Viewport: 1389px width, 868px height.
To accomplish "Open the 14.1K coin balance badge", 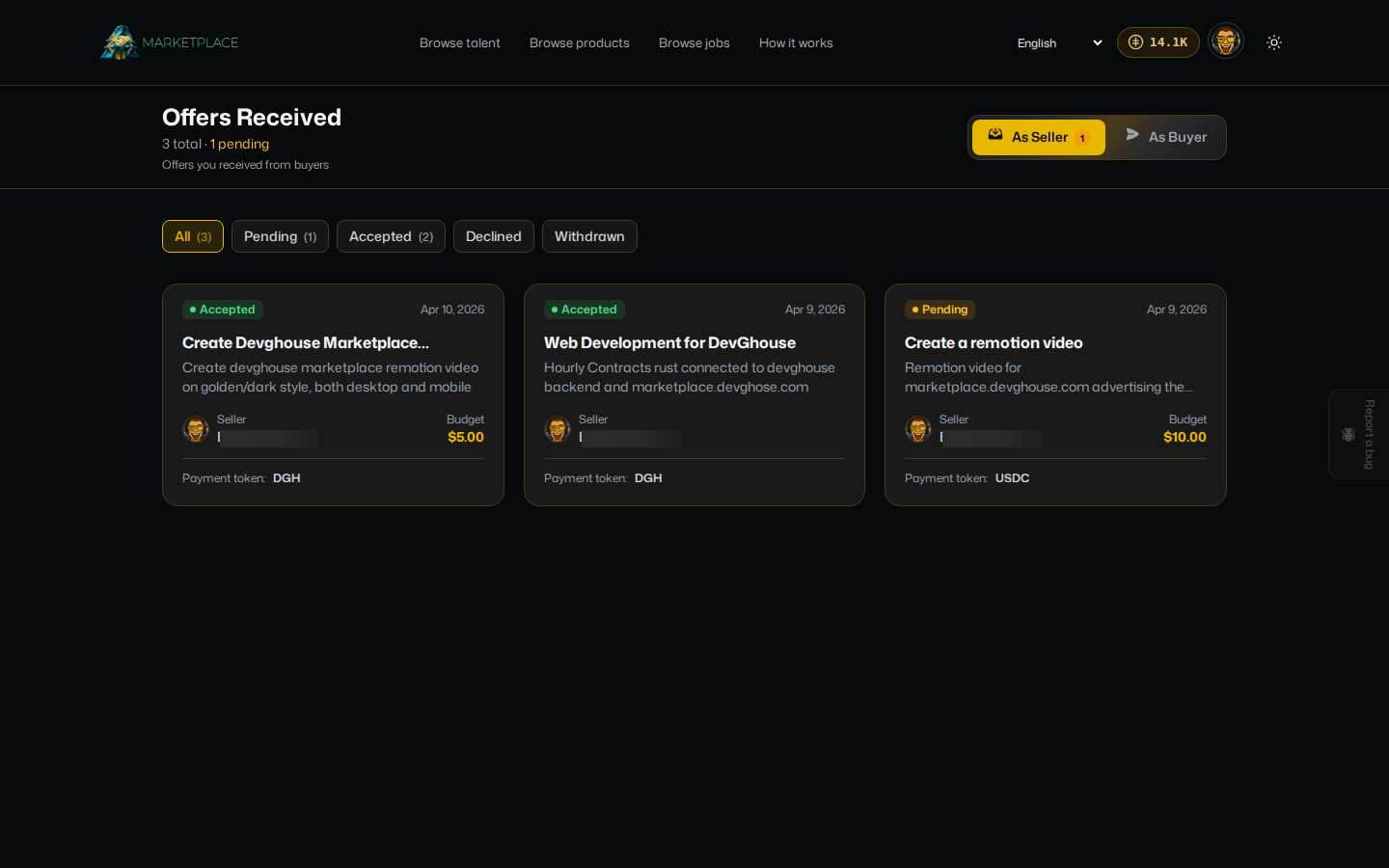I will coord(1157,42).
